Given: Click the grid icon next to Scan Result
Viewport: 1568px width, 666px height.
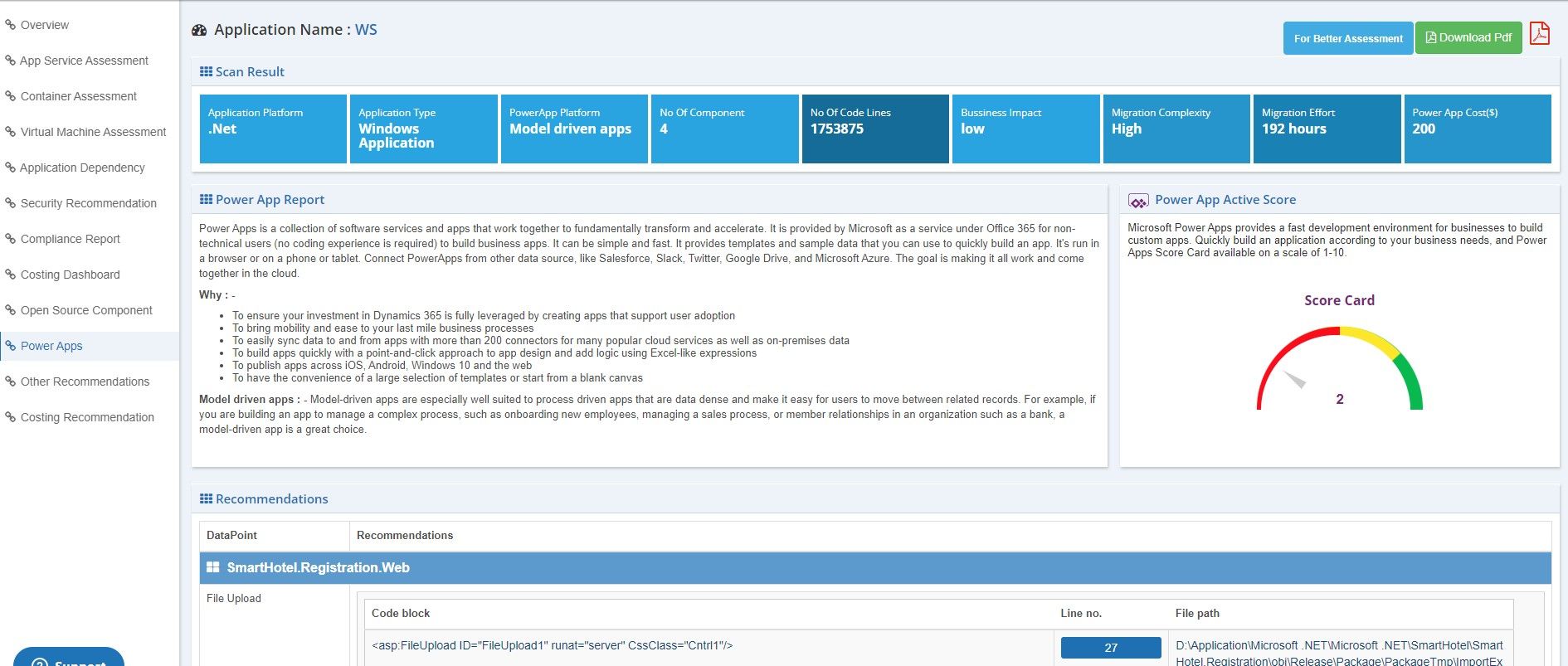Looking at the screenshot, I should click(x=206, y=71).
